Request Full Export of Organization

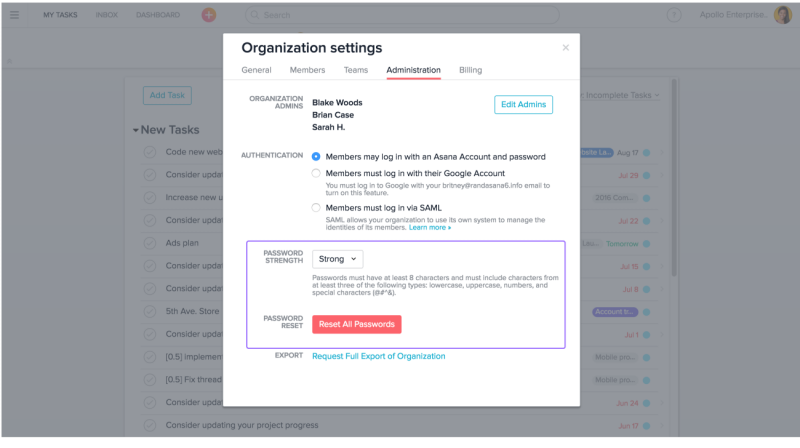point(379,356)
